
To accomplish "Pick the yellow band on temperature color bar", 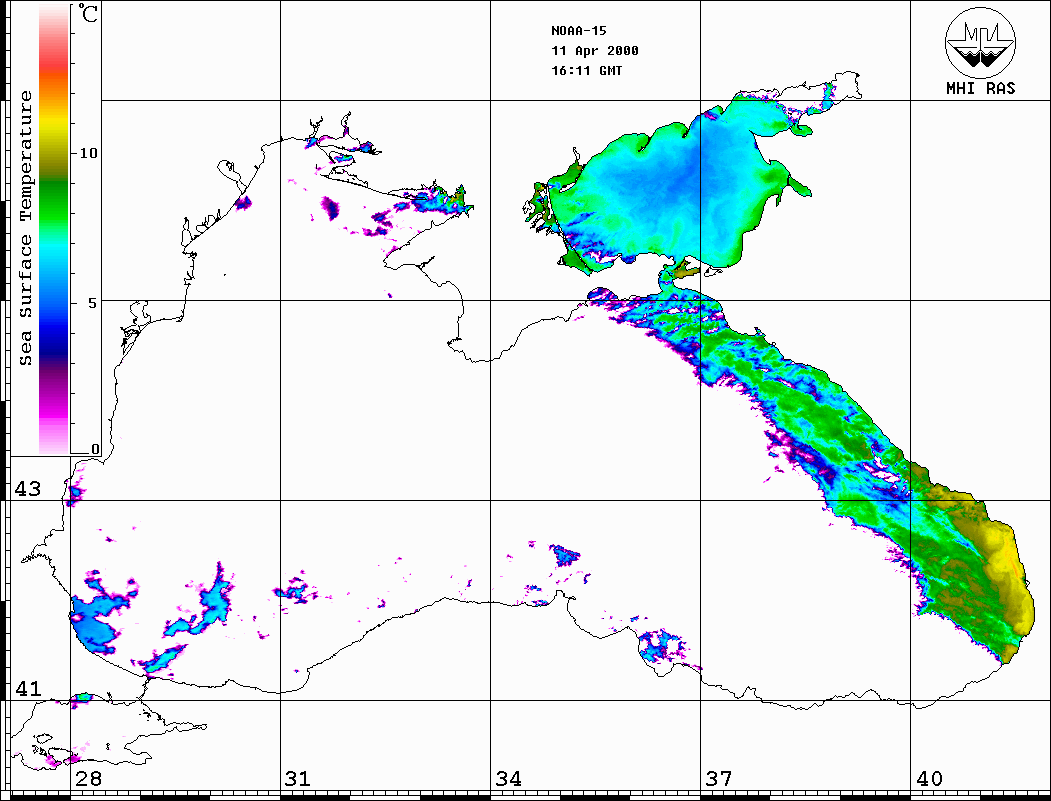I will (54, 124).
